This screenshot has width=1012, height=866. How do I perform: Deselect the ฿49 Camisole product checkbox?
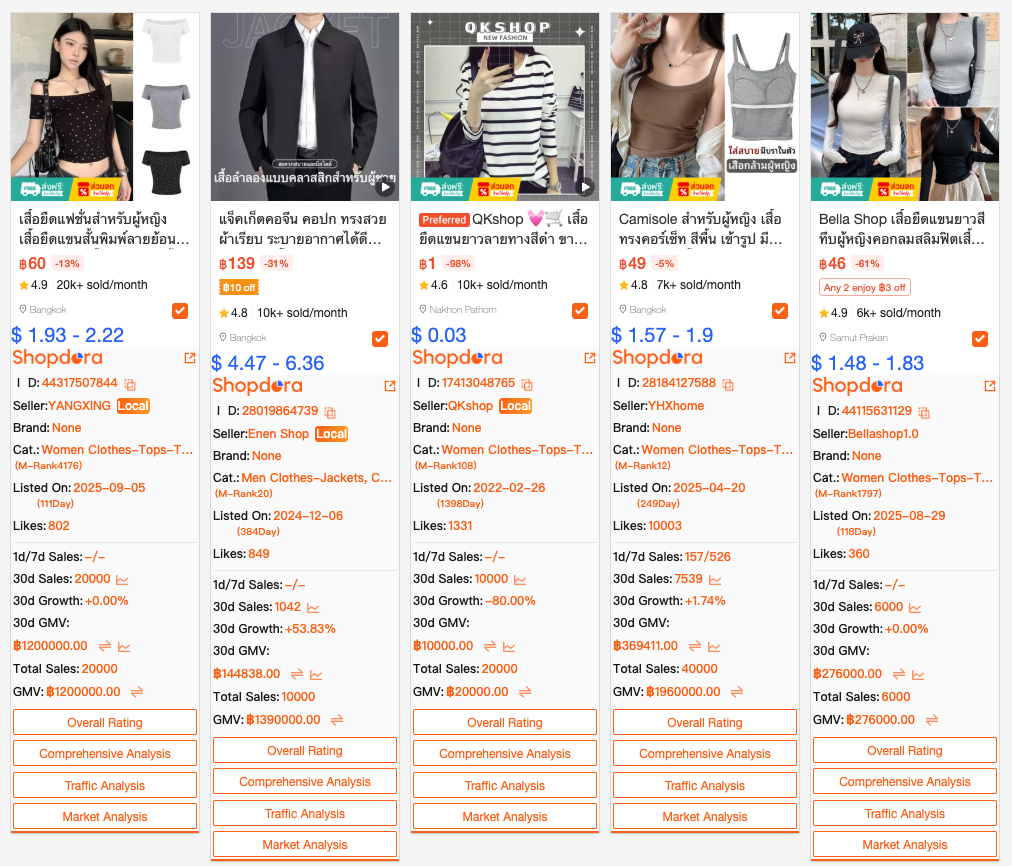pos(780,311)
